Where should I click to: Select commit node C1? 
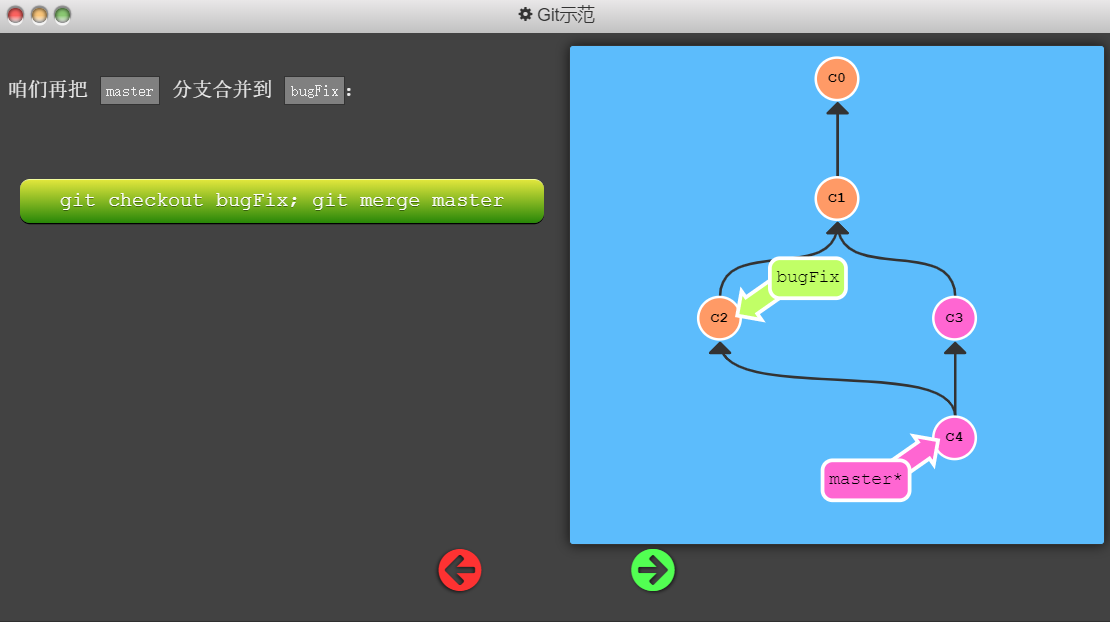(x=837, y=198)
